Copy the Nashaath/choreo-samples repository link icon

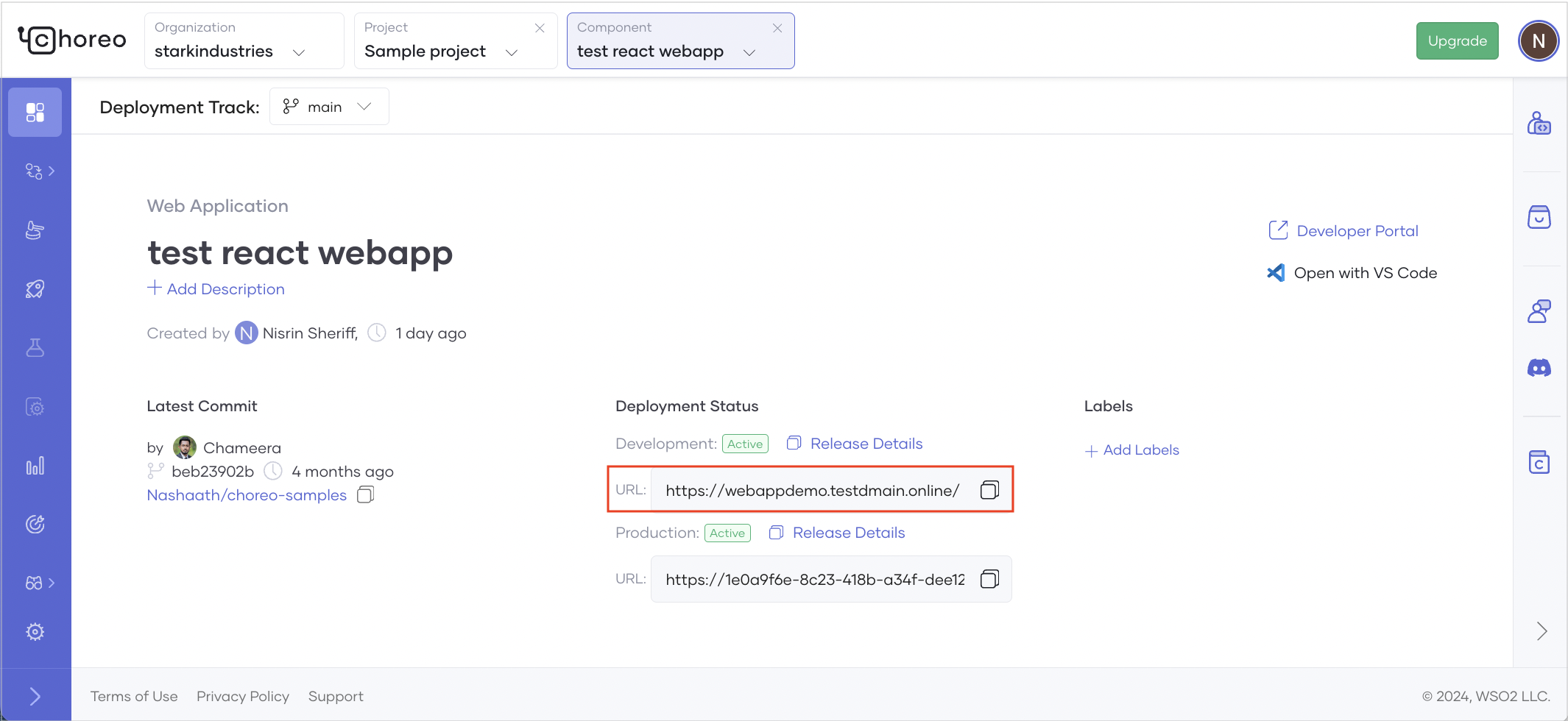coord(365,495)
